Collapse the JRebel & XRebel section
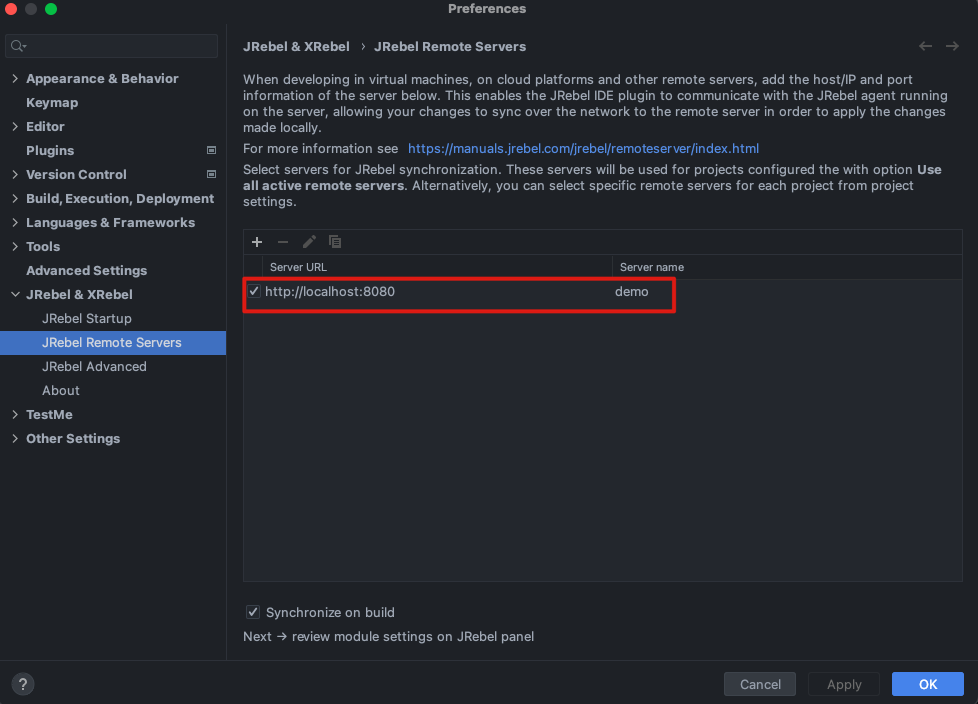 click(x=15, y=294)
